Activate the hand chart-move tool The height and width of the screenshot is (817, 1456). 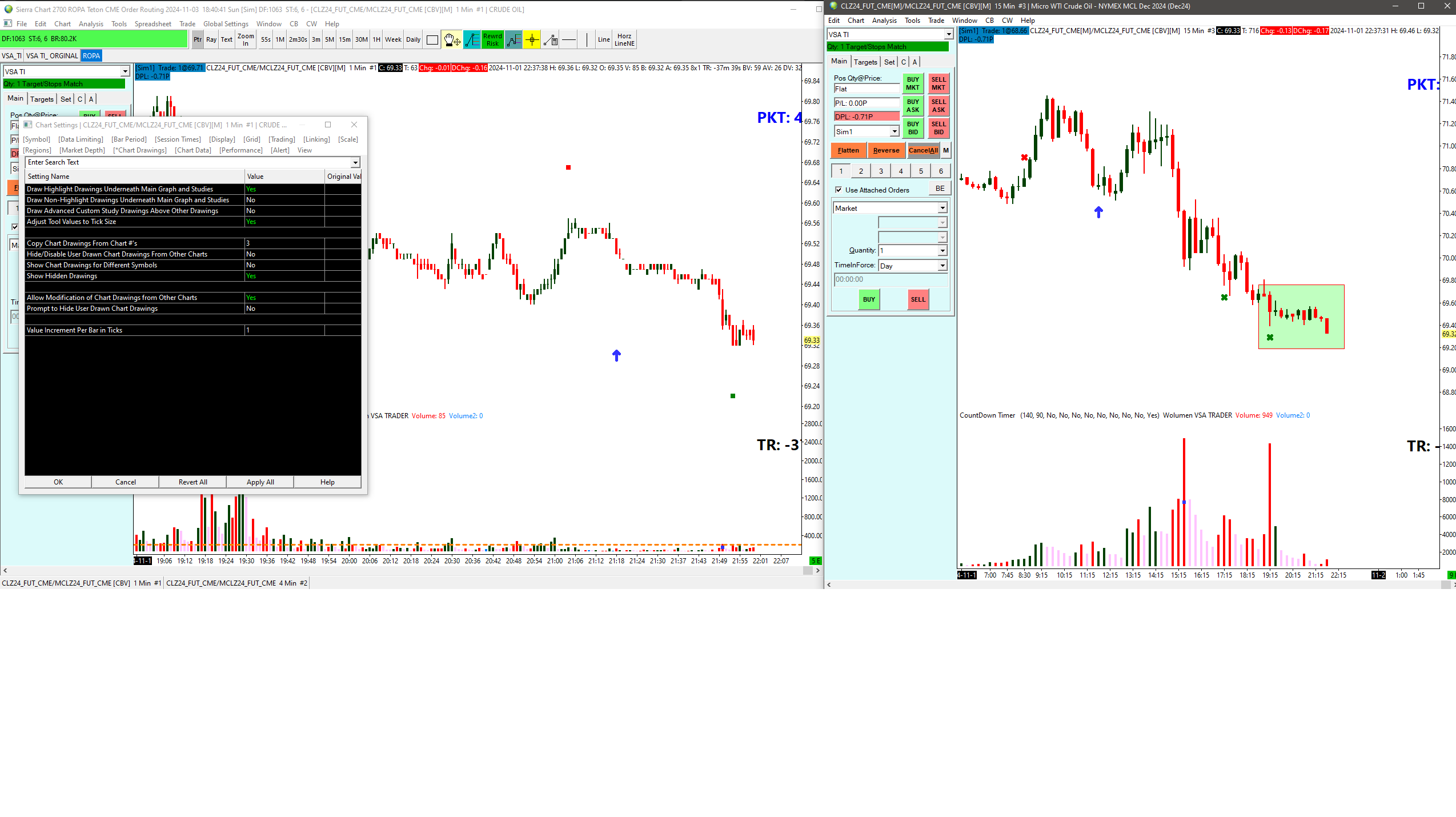[x=451, y=39]
